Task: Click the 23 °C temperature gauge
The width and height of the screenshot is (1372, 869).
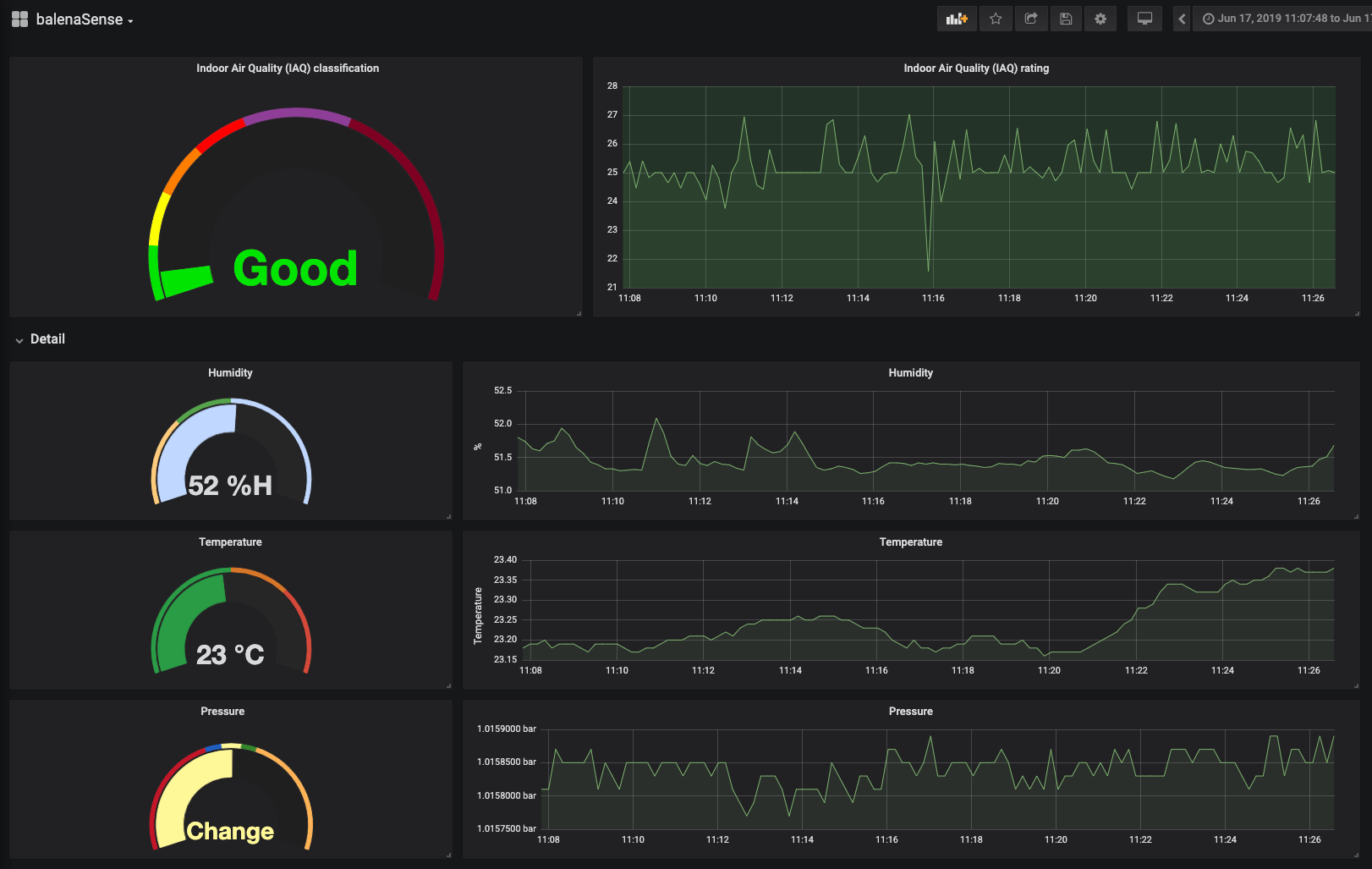Action: [x=230, y=654]
